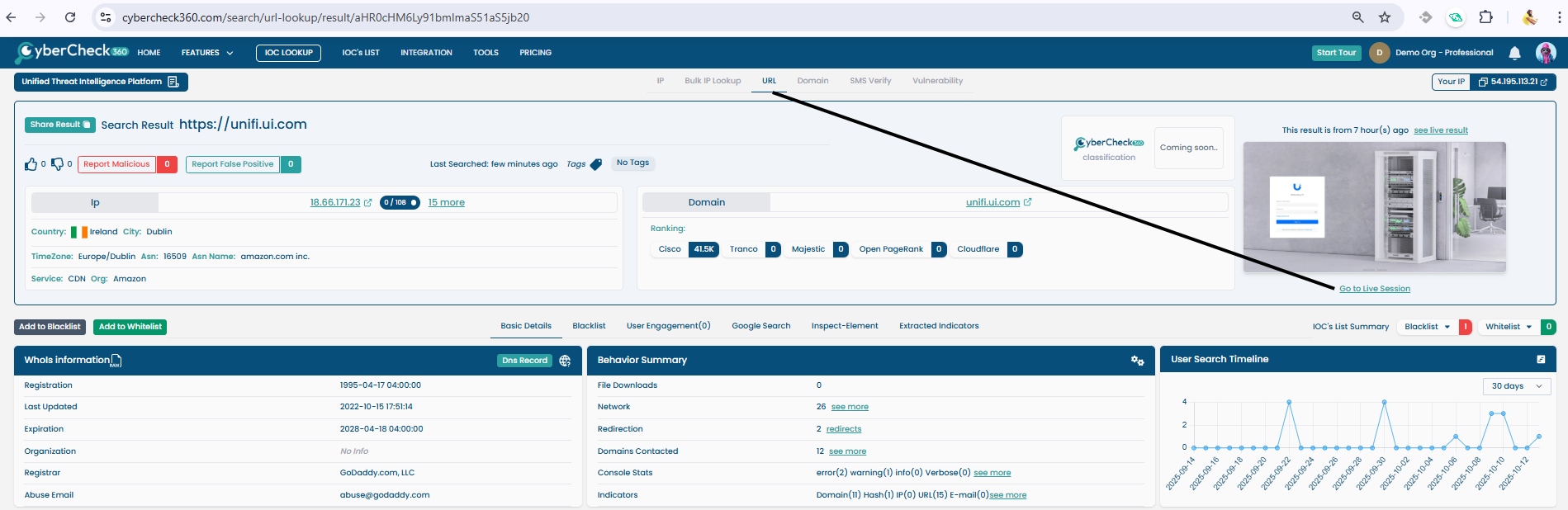Click the 2025-09-22 peak point on timeline chart
Image resolution: width=1568 pixels, height=510 pixels.
1289,402
